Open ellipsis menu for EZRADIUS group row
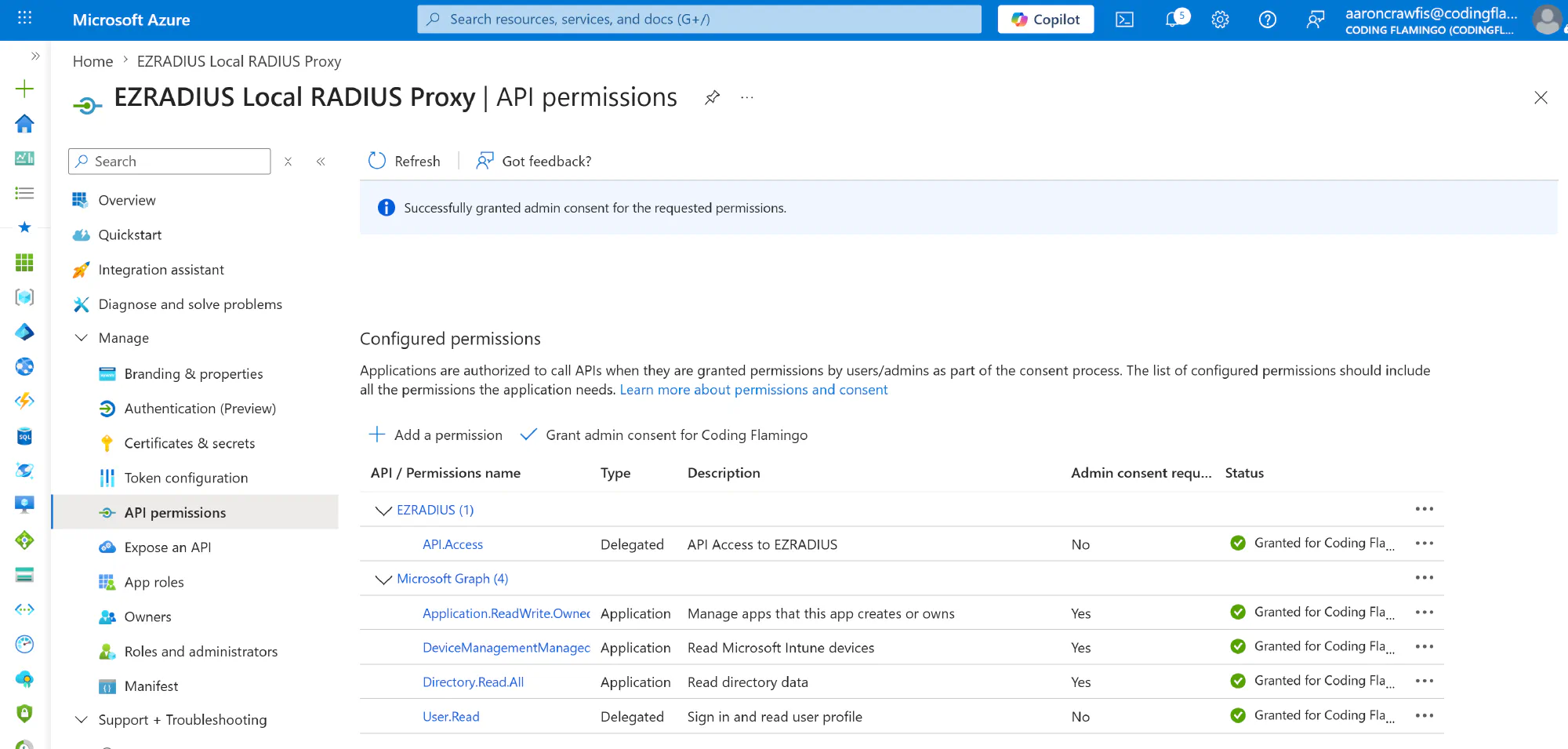Viewport: 1568px width, 749px height. 1425,509
